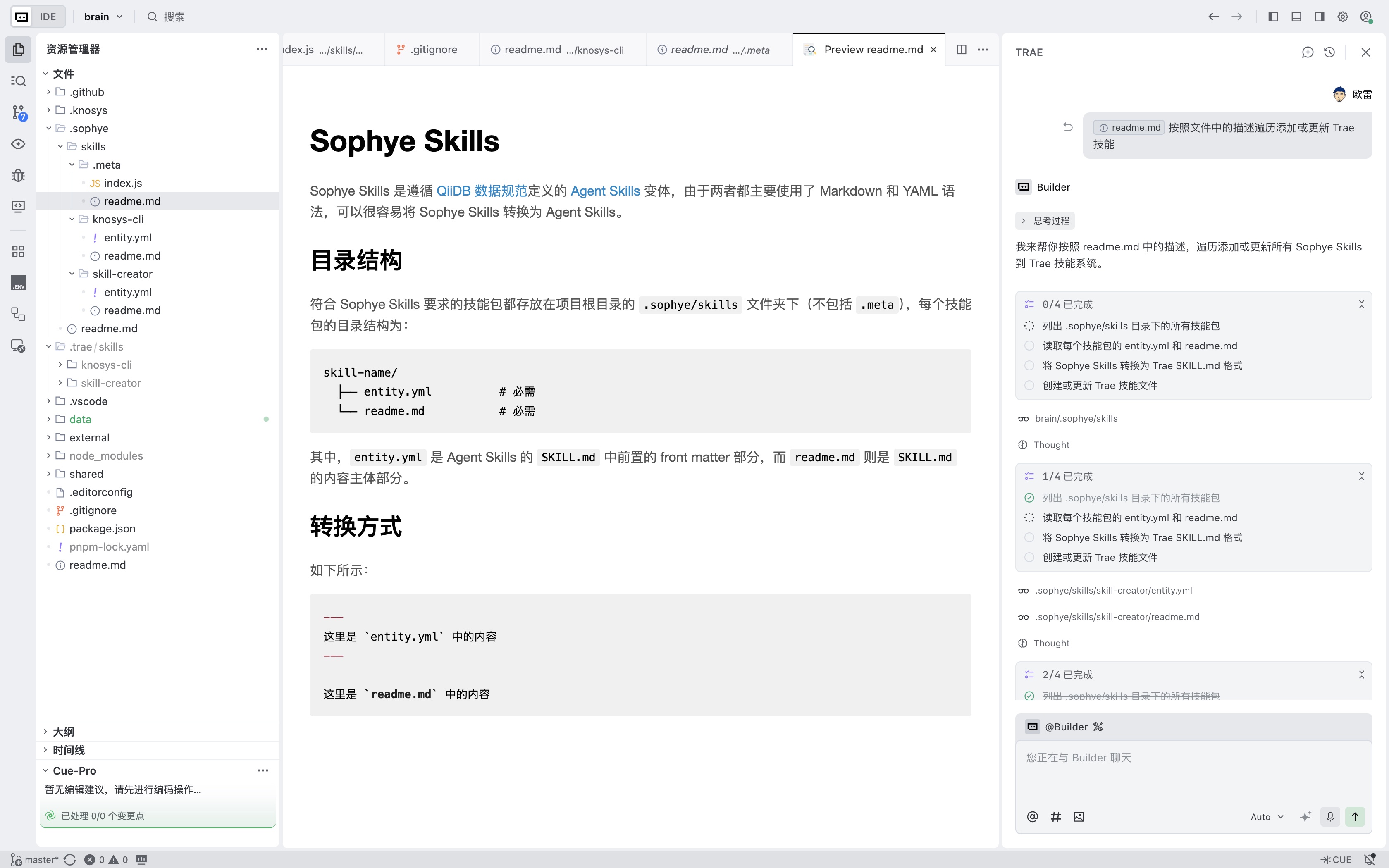Expand the 思考过程 section
Viewport: 1389px width, 868px height.
[1045, 220]
